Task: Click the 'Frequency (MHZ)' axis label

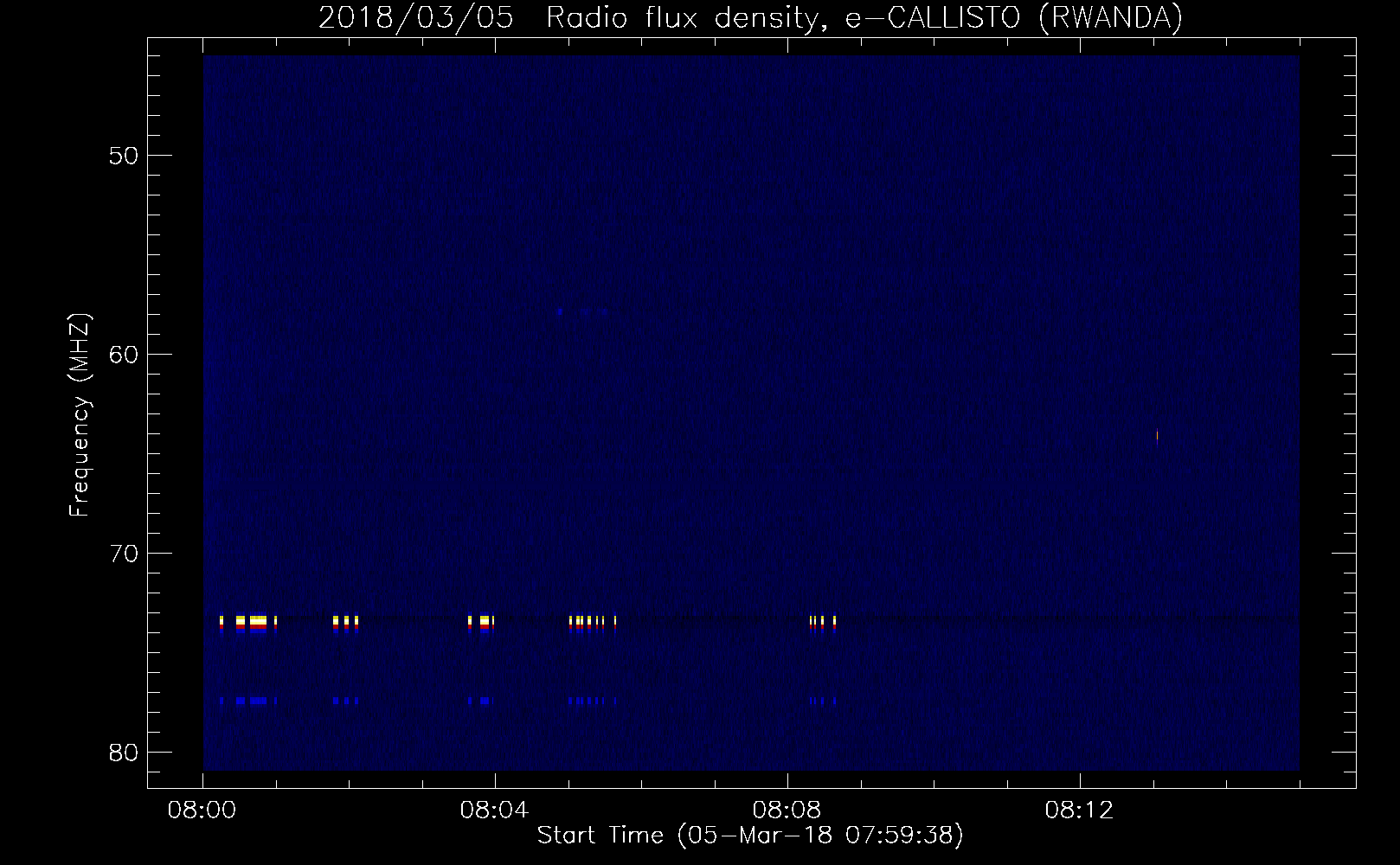Action: [80, 415]
